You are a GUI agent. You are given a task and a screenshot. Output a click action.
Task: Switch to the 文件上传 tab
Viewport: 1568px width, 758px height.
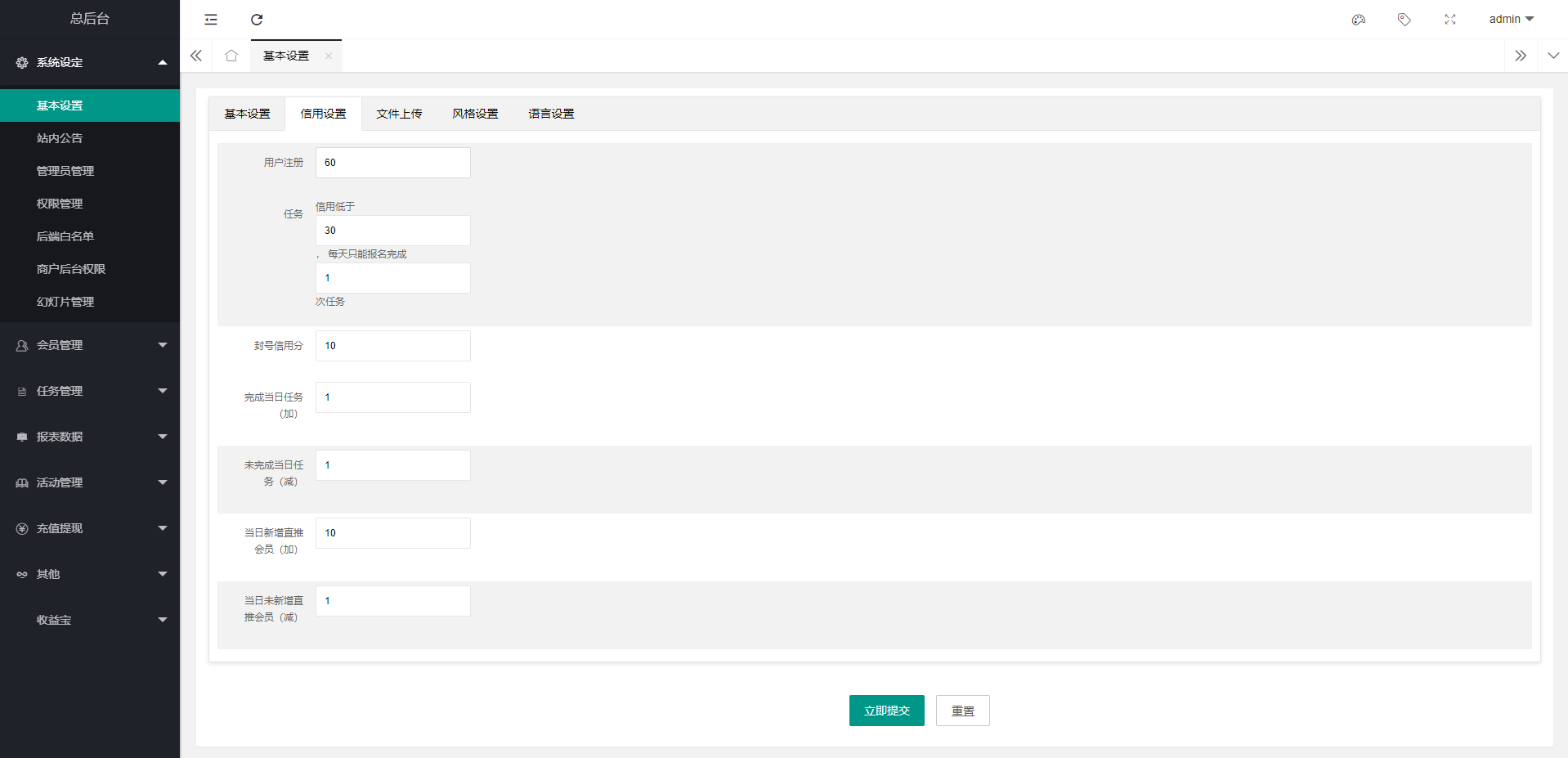[x=399, y=114]
